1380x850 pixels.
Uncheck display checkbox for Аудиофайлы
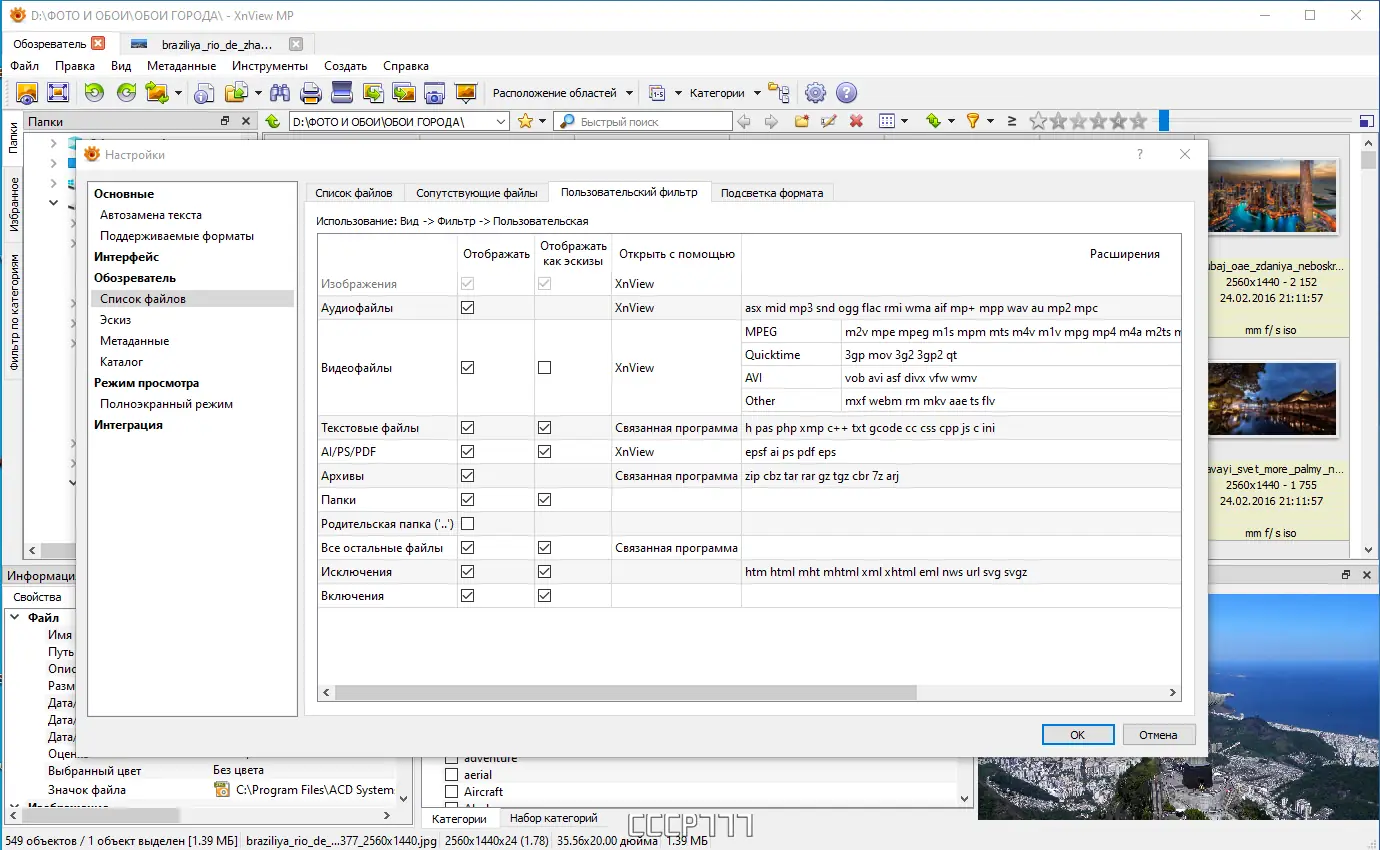click(467, 308)
